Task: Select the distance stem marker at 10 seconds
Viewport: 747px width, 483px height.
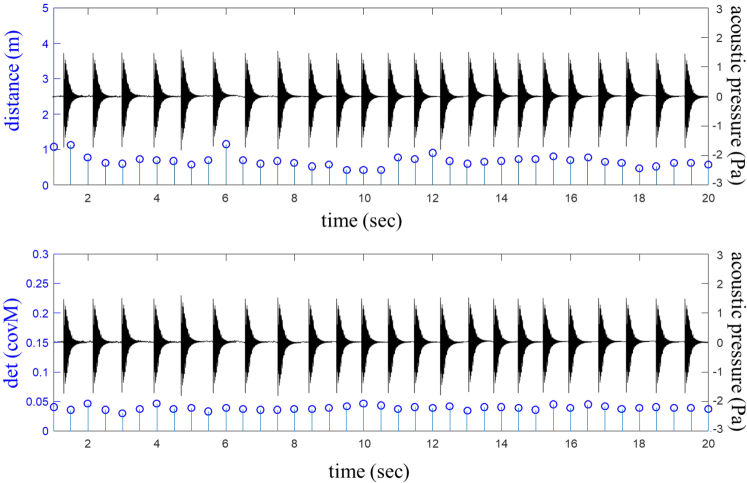Action: [x=363, y=170]
